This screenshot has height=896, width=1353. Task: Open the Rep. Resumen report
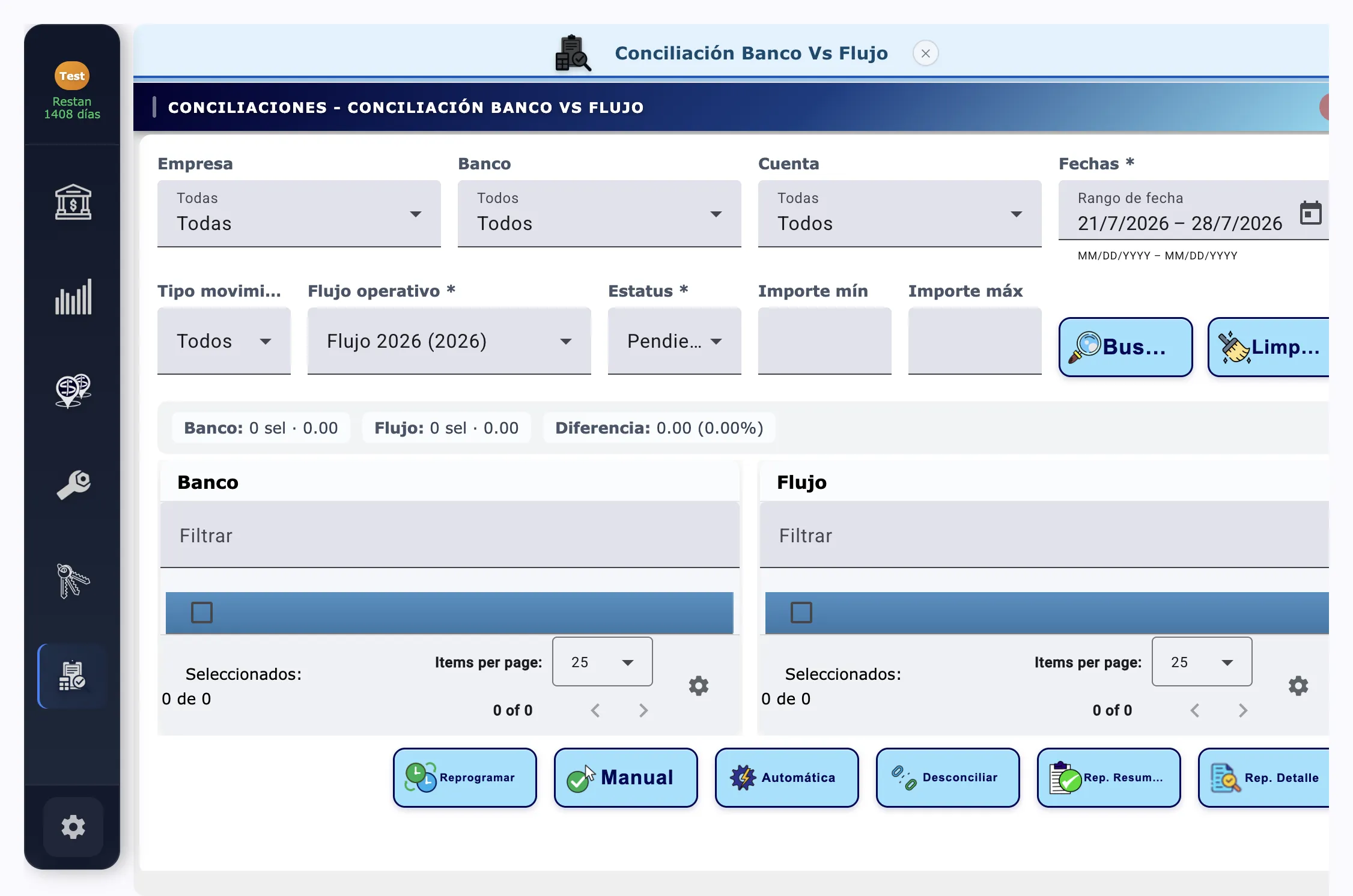click(1109, 778)
